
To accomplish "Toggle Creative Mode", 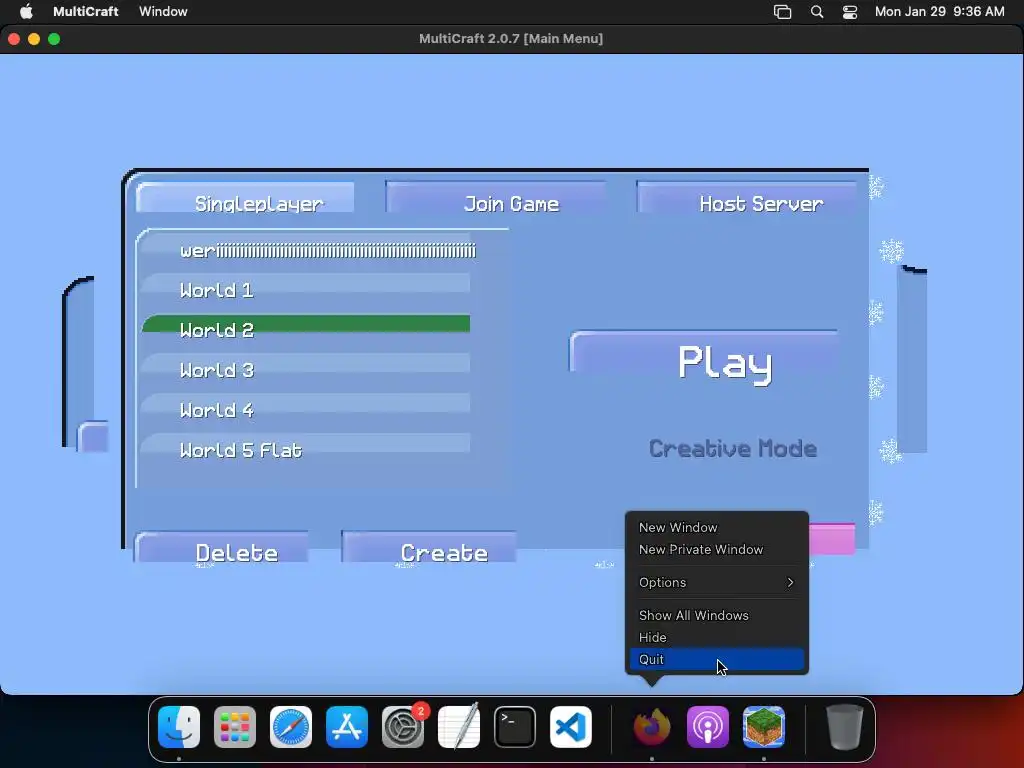I will 733,449.
